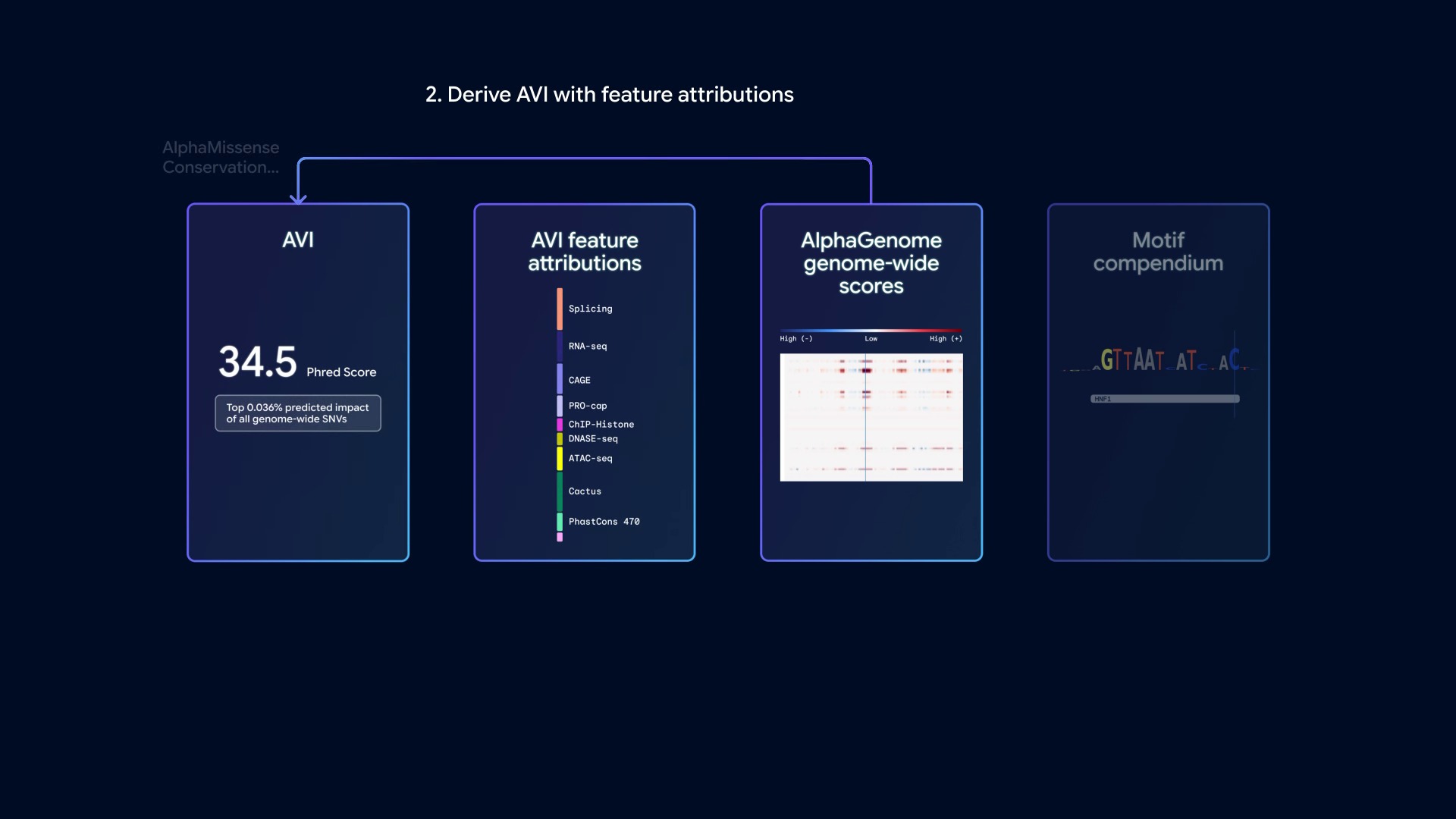The height and width of the screenshot is (819, 1456).
Task: Click the magenta ChIP-Histone color bar
Action: coord(560,425)
